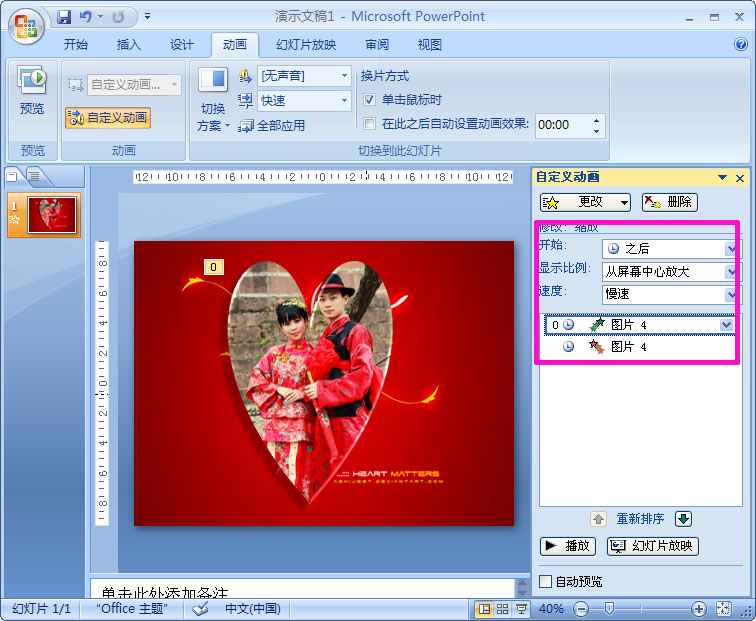Switch to Normal view in the status bar
Image resolution: width=756 pixels, height=621 pixels.
point(484,609)
